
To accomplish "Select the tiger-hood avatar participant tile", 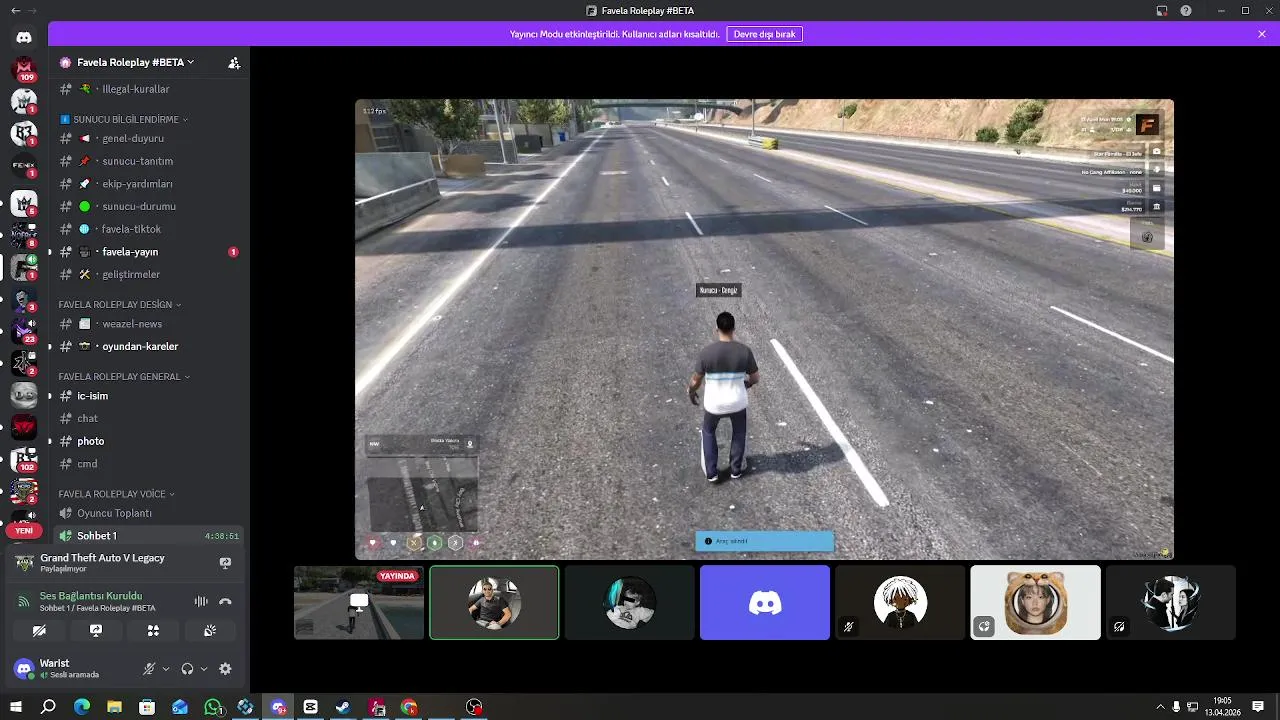I will pos(1035,602).
